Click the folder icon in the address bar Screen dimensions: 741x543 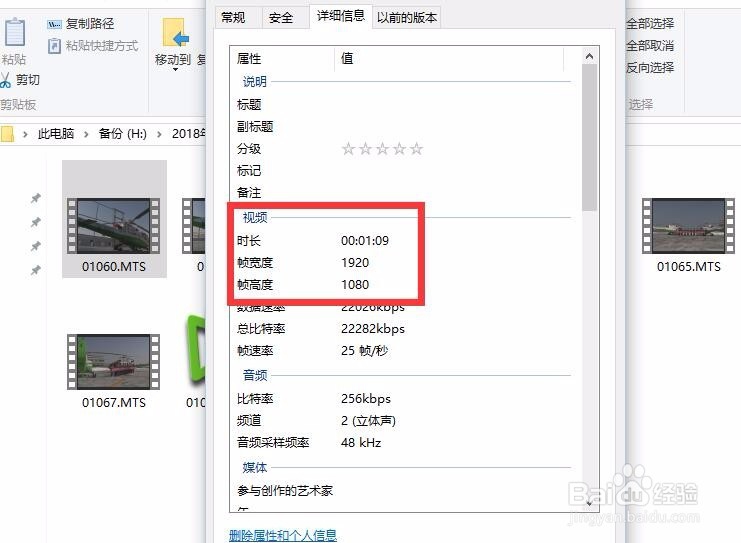[x=8, y=134]
